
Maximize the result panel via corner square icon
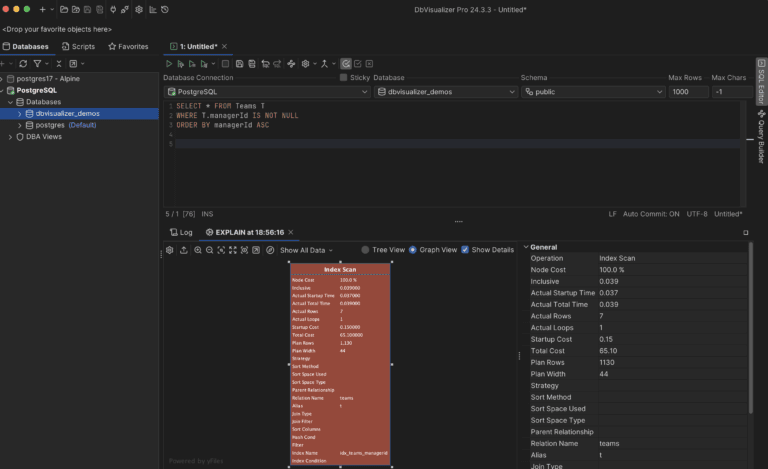[x=745, y=233]
